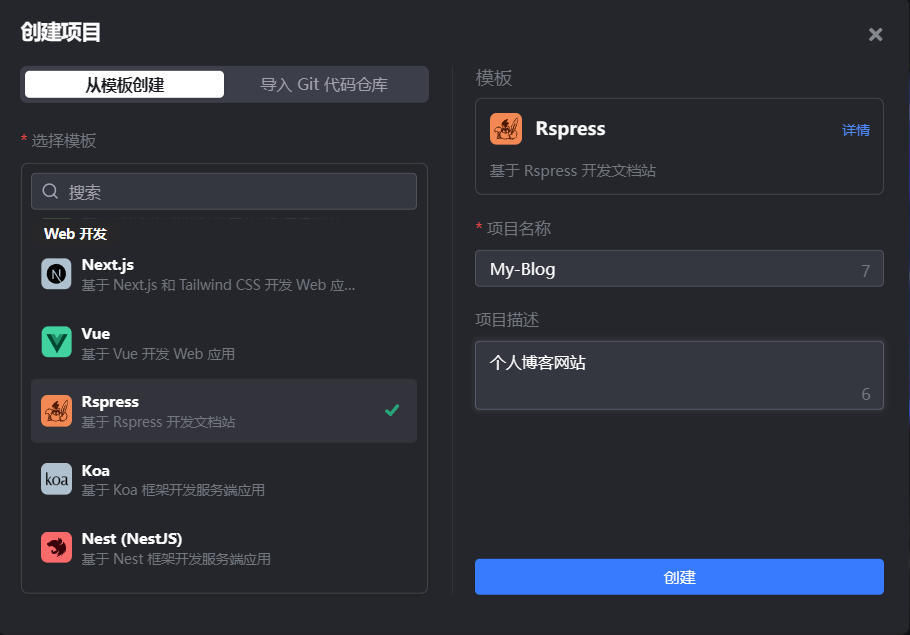Click 基于 Rspress 开发文档站 in the preview card

[x=573, y=171]
